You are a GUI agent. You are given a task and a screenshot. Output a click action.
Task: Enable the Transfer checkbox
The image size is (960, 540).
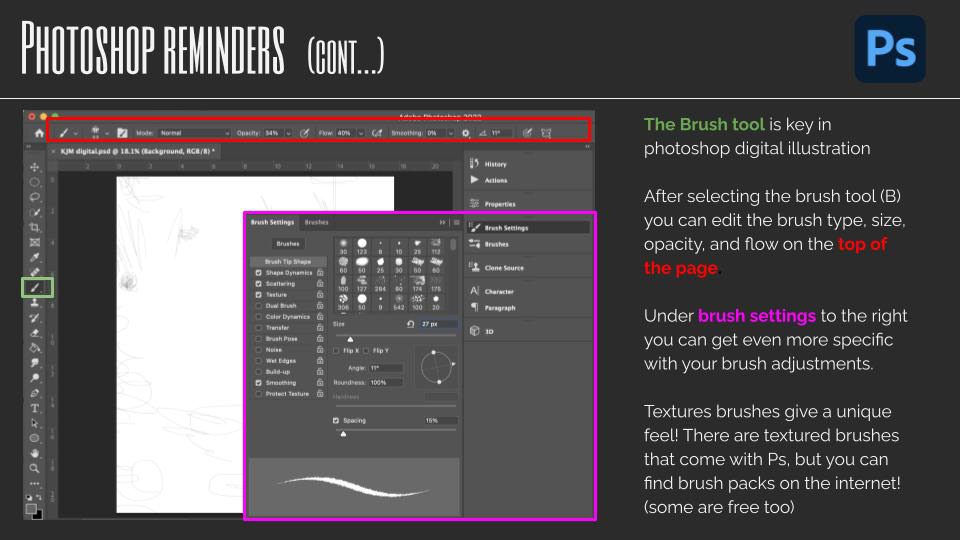(258, 328)
